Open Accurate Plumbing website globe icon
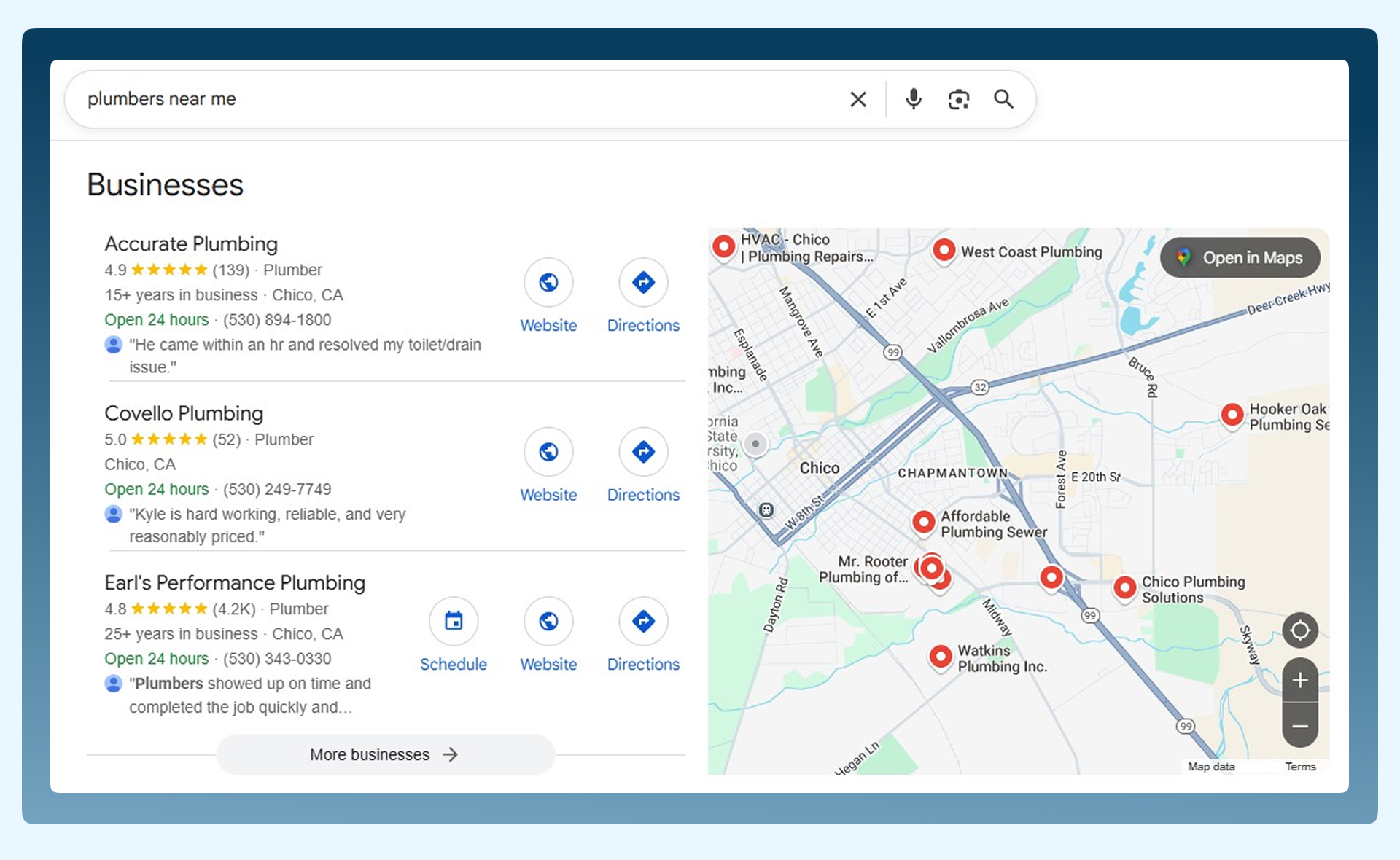The image size is (1400, 860). (548, 282)
